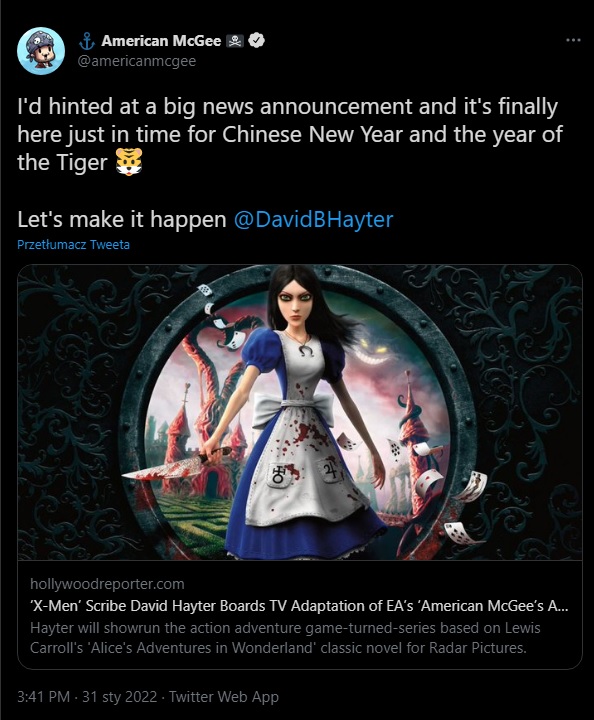Open the Twitter Web App source link

[224, 697]
